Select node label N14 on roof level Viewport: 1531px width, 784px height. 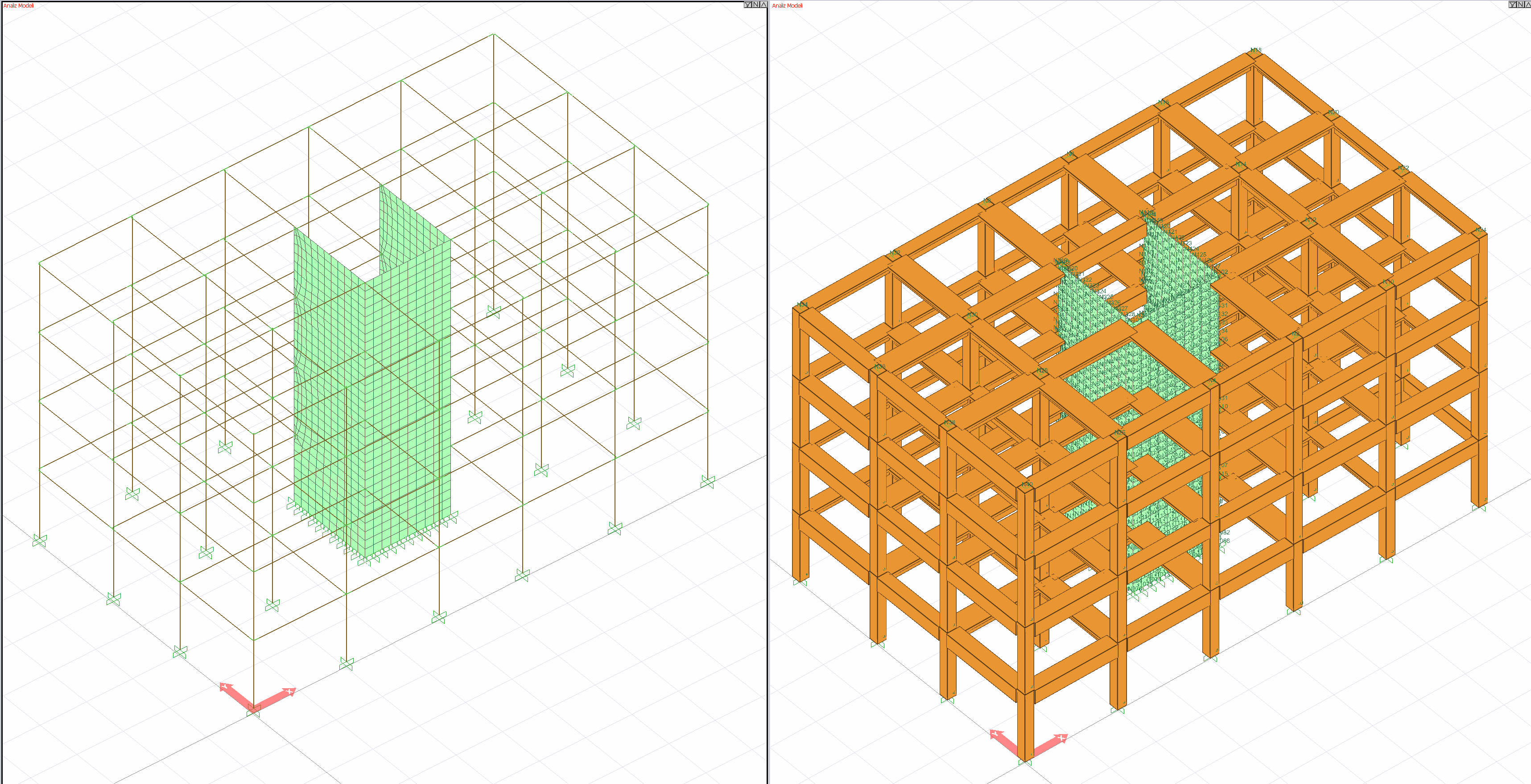coord(1241,164)
